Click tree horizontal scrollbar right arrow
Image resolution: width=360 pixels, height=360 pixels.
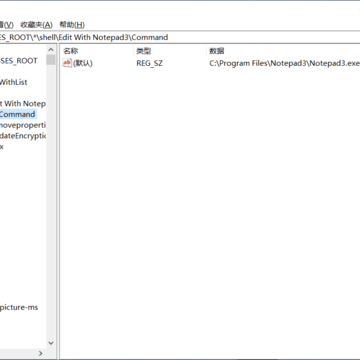coord(41,353)
